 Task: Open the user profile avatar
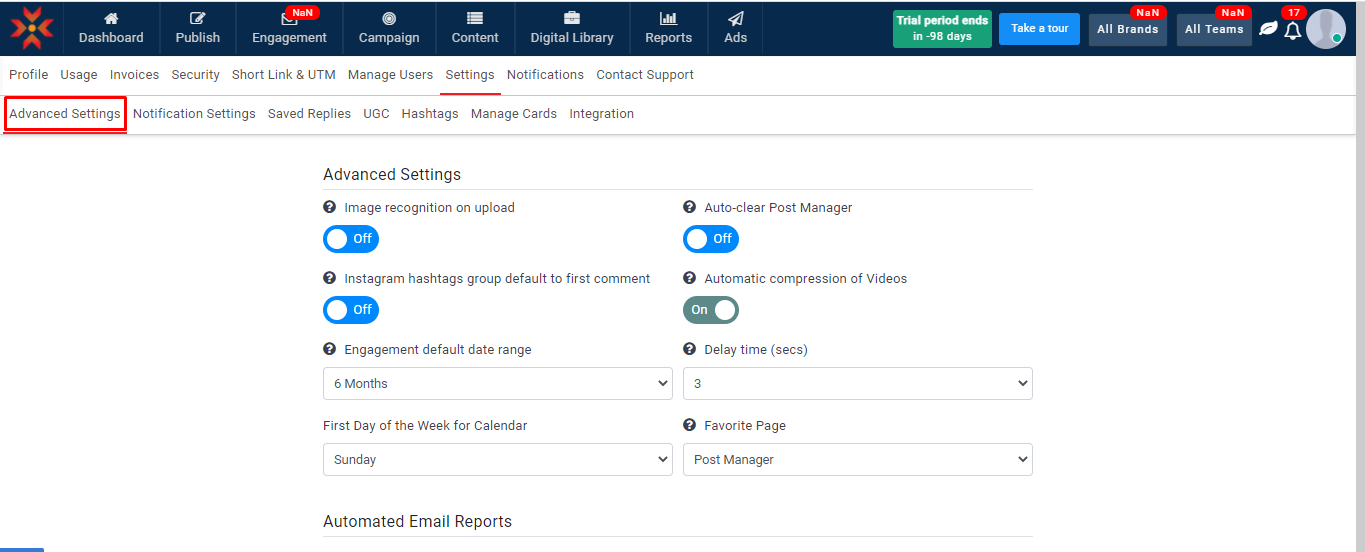coord(1325,29)
